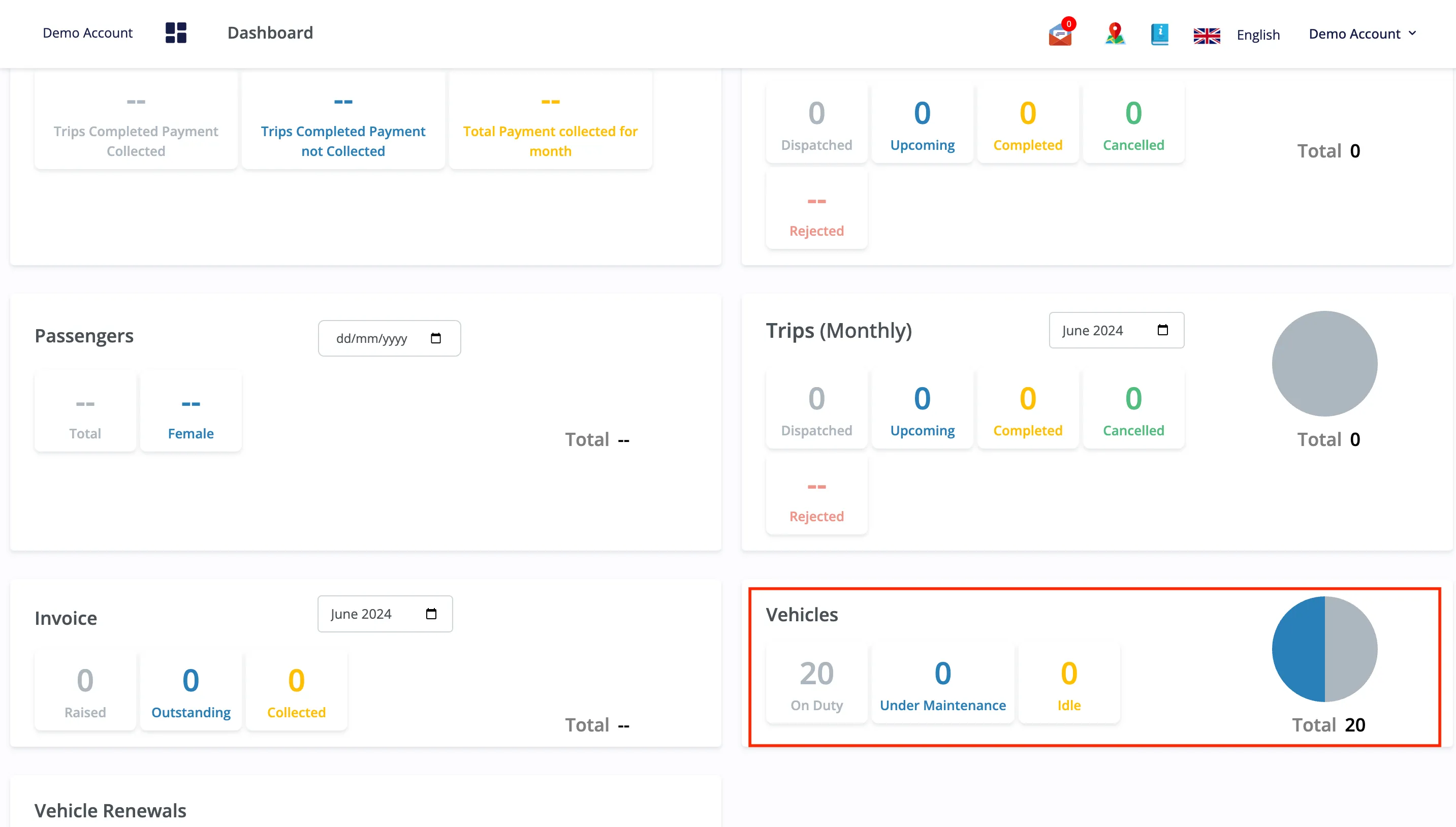Select the Trips (Monthly) Rejected card
This screenshot has height=827, width=1456.
(816, 495)
